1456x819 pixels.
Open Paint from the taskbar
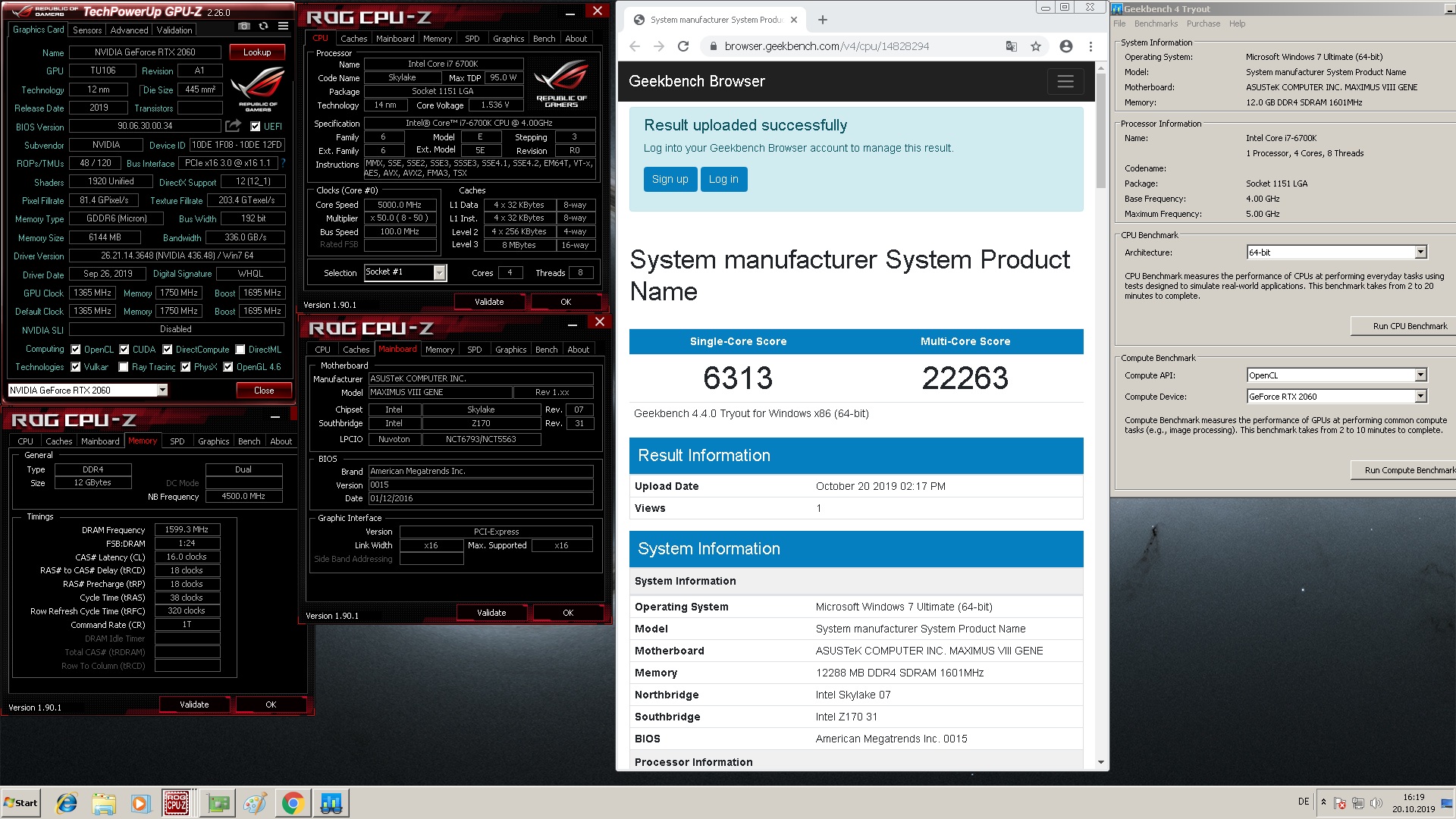click(x=255, y=803)
